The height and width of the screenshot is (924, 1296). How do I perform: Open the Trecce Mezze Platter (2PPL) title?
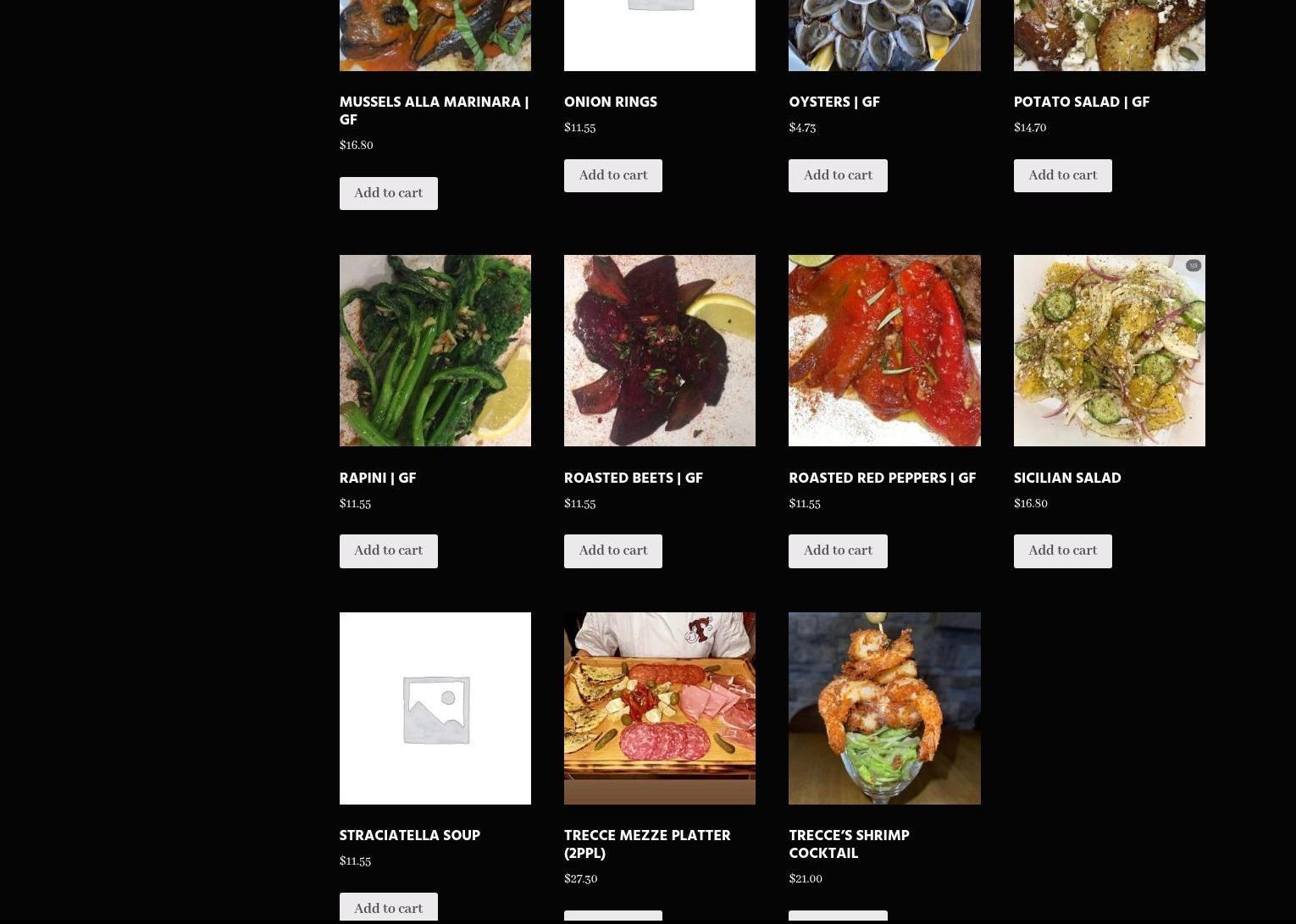(x=647, y=844)
